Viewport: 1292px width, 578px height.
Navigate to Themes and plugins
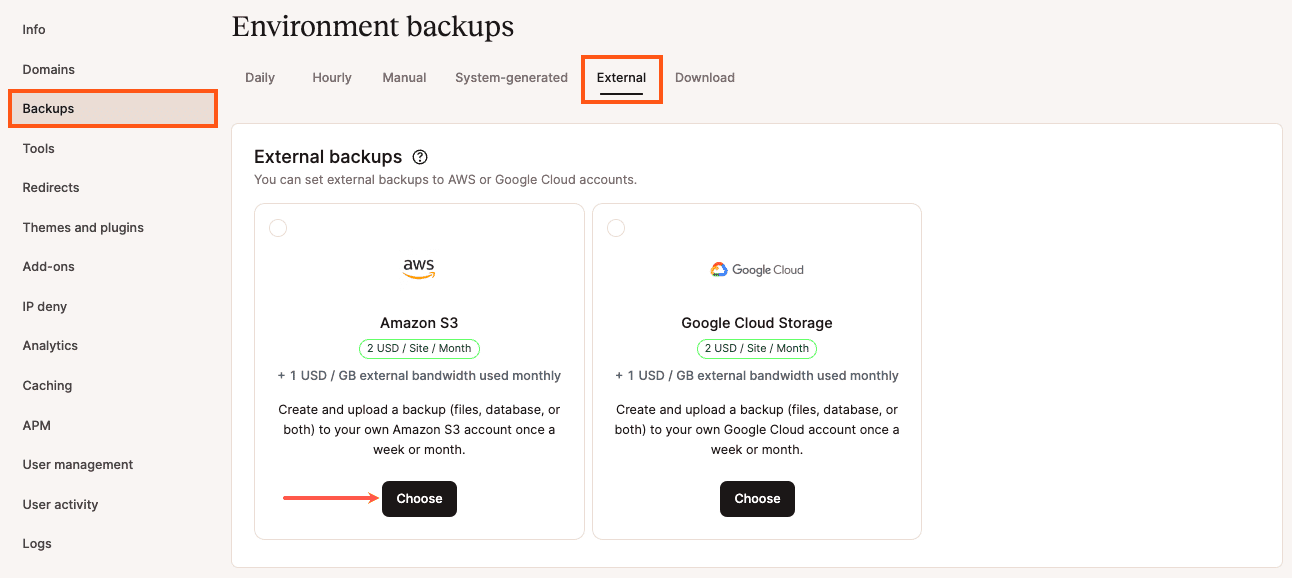83,227
